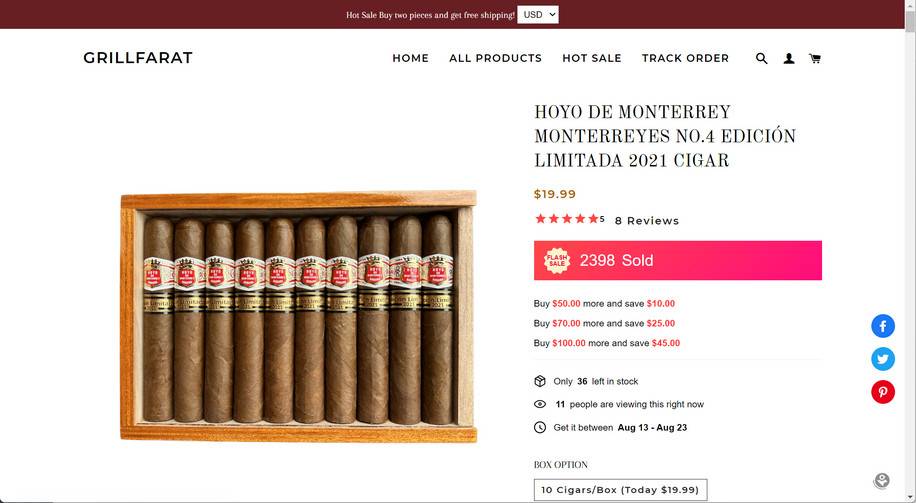Share product on Facebook
This screenshot has height=503, width=916.
[x=883, y=326]
